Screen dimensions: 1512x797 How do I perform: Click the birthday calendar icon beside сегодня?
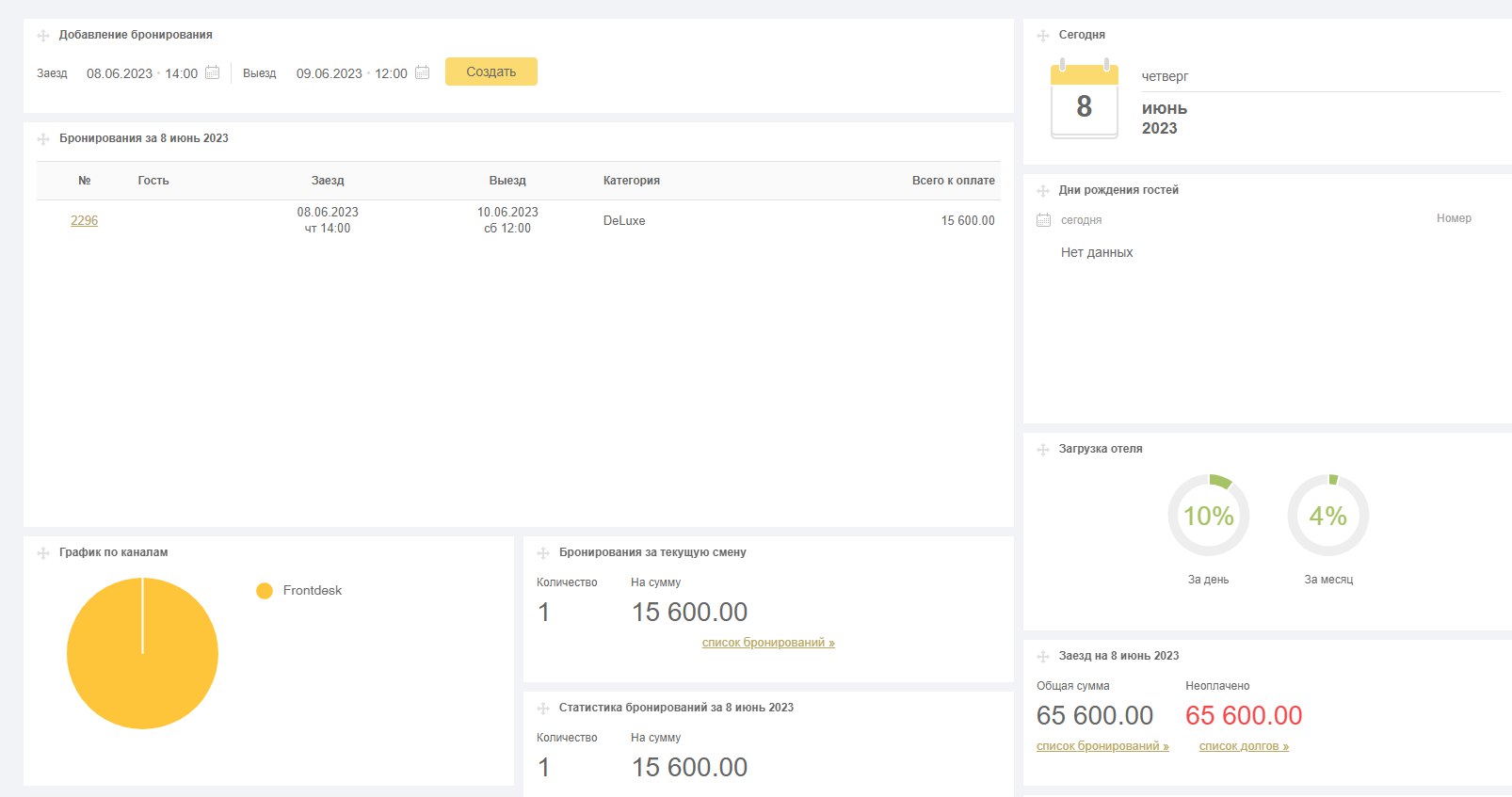coord(1043,220)
